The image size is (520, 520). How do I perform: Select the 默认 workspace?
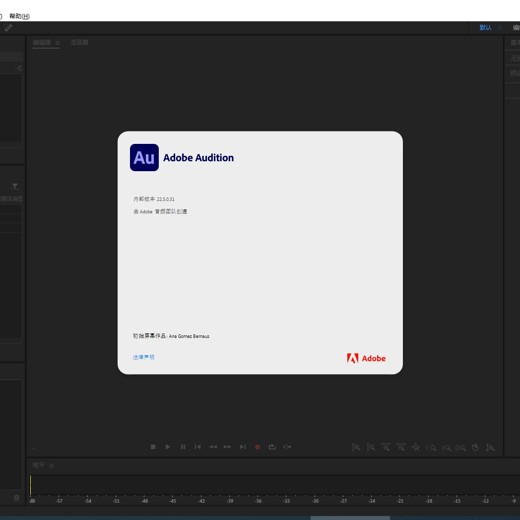[485, 28]
